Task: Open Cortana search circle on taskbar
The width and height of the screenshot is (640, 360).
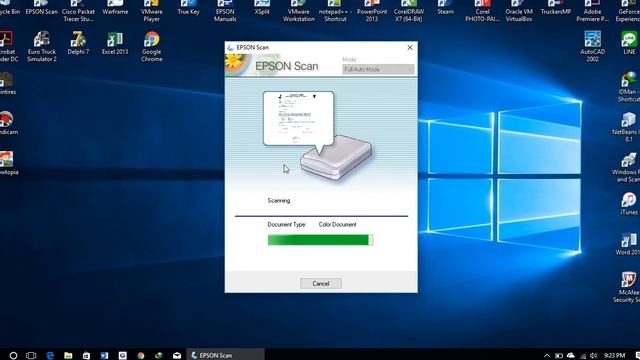Action: 13,356
